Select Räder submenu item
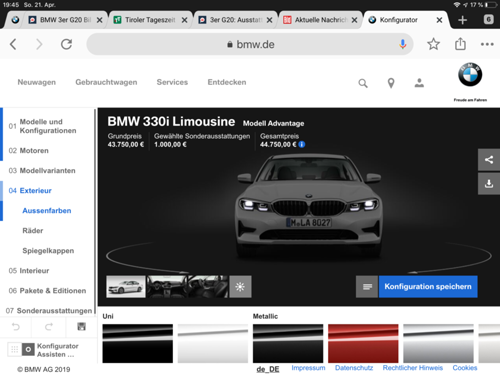The width and height of the screenshot is (500, 375). tap(33, 231)
